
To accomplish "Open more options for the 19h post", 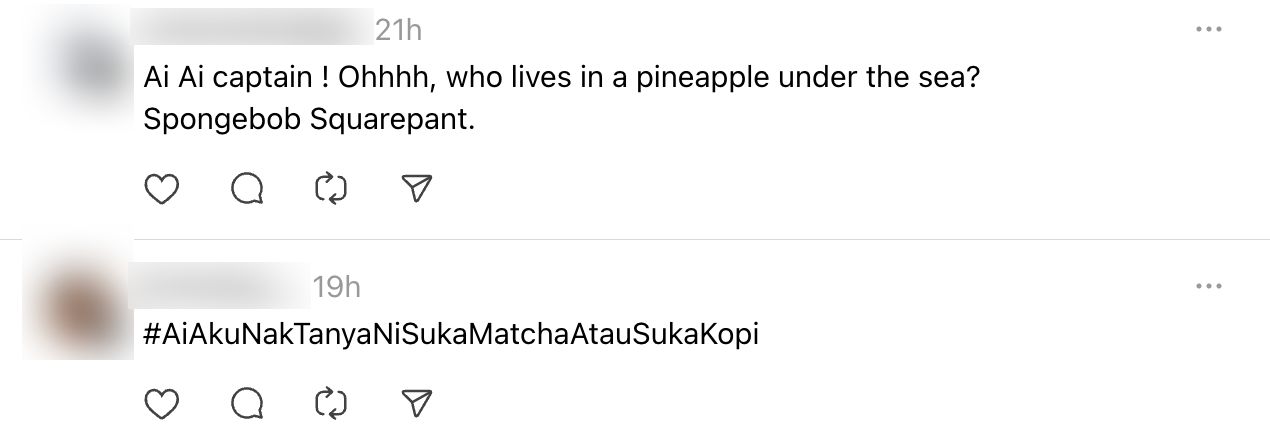I will click(x=1209, y=287).
